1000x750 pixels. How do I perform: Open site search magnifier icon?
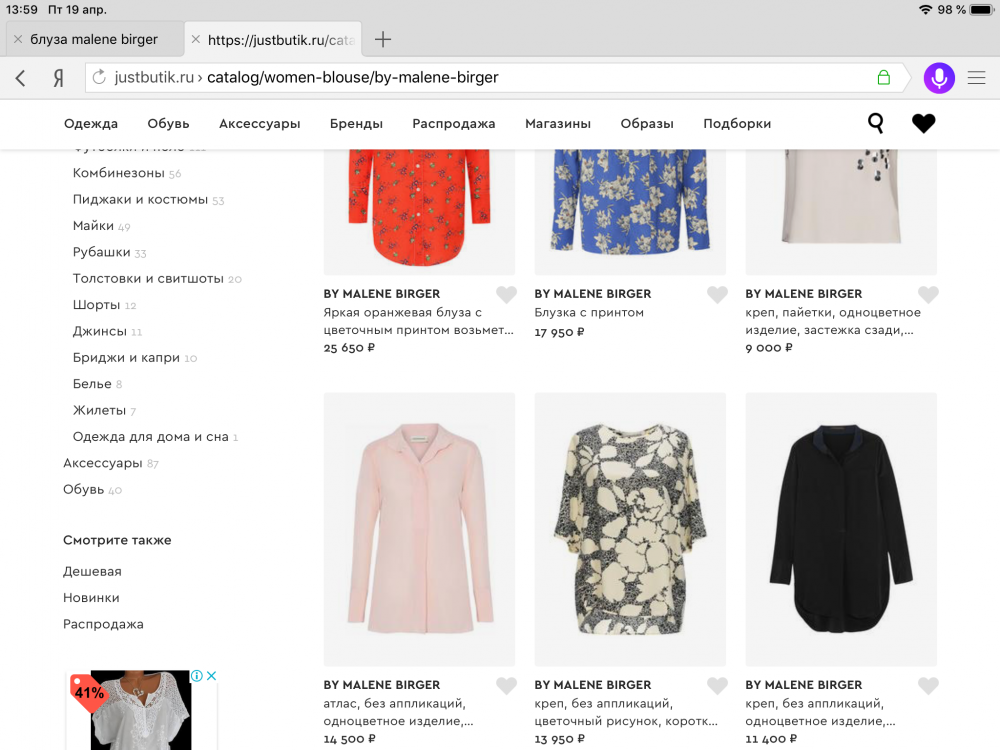tap(876, 123)
